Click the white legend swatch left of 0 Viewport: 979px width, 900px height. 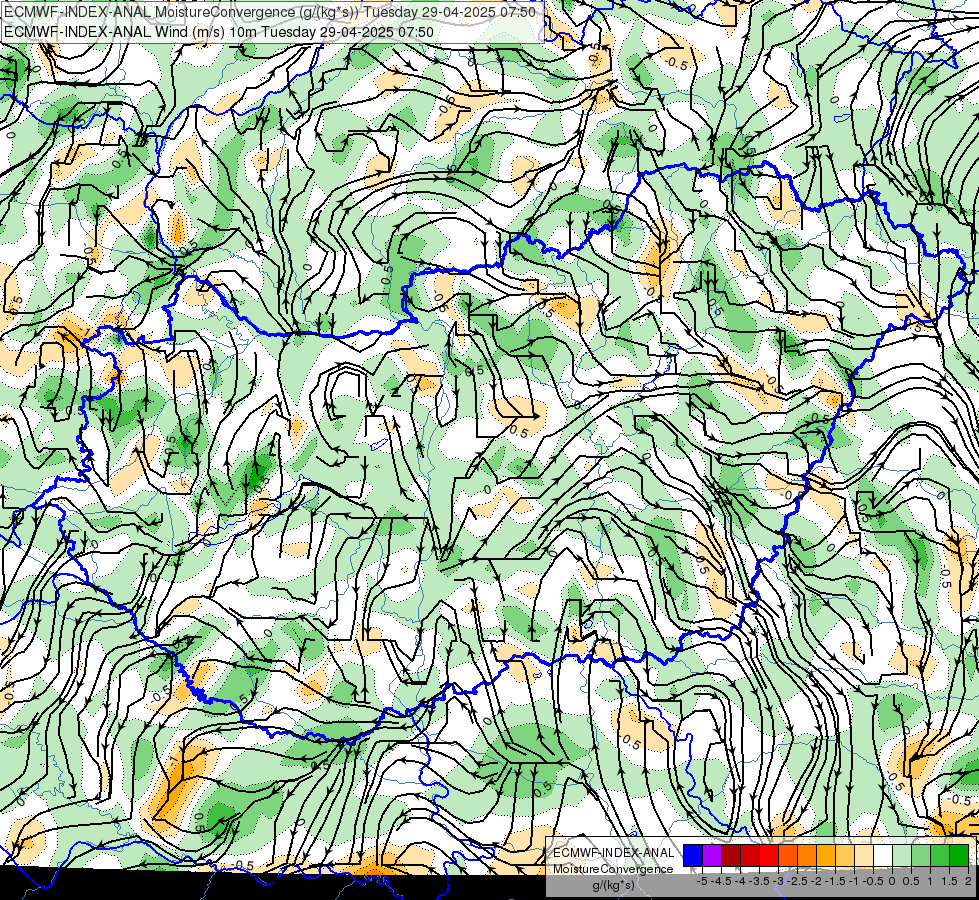[883, 856]
